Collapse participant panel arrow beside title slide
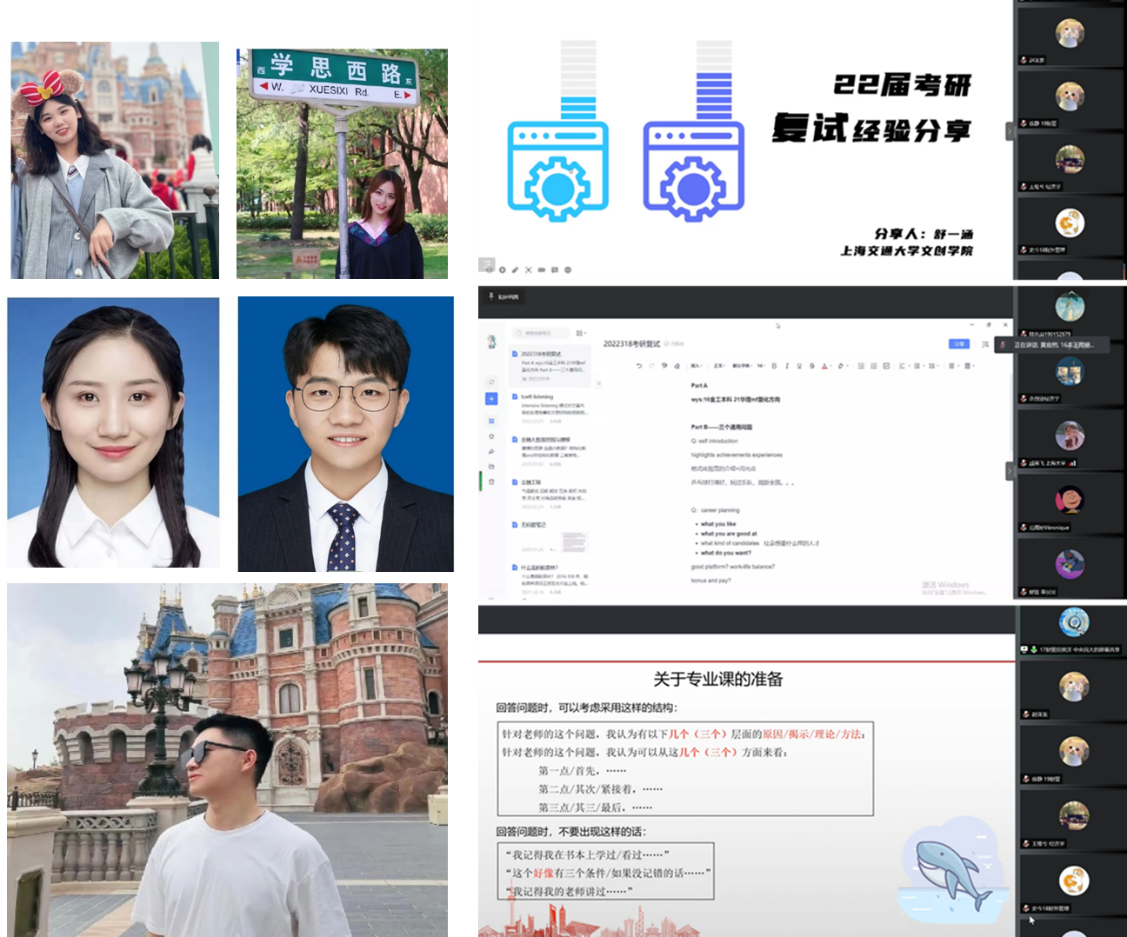1127x937 pixels. coord(1009,131)
